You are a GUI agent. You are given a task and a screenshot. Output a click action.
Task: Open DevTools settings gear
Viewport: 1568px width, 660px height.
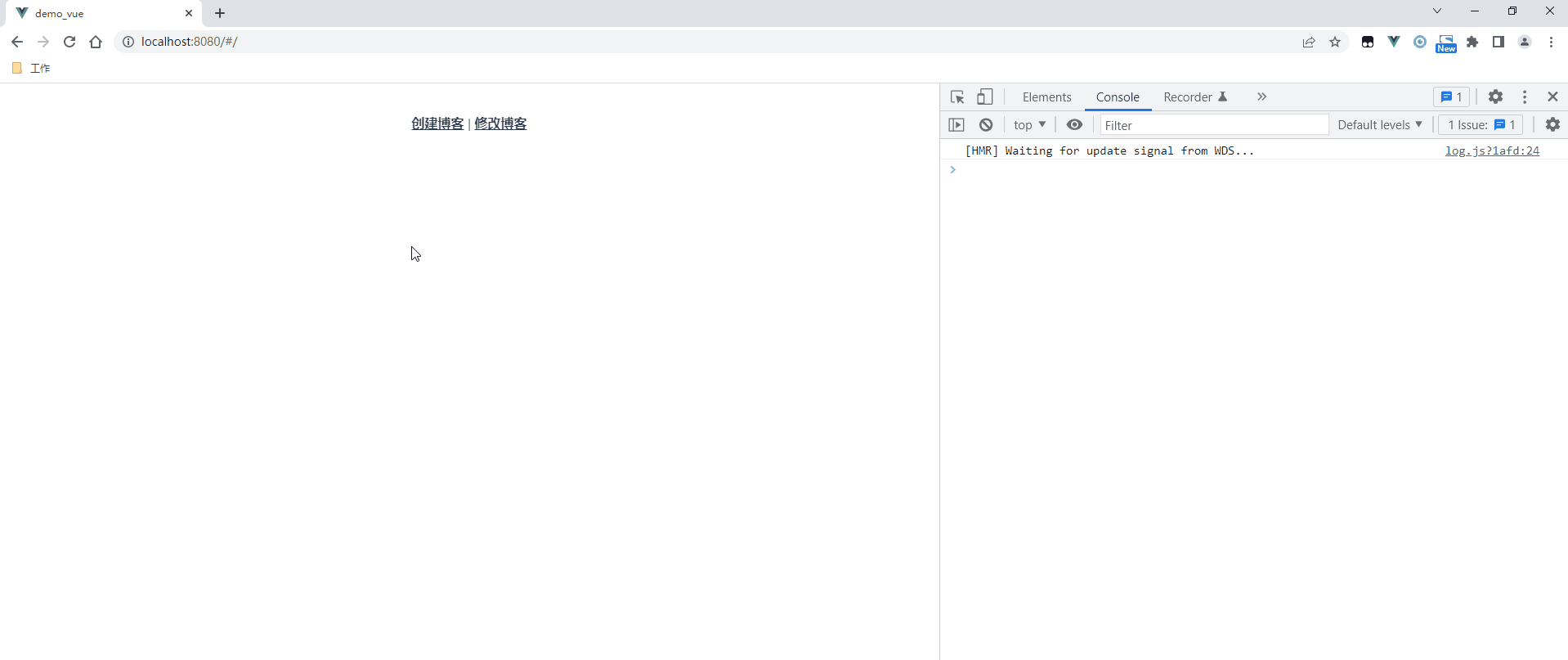[1495, 97]
